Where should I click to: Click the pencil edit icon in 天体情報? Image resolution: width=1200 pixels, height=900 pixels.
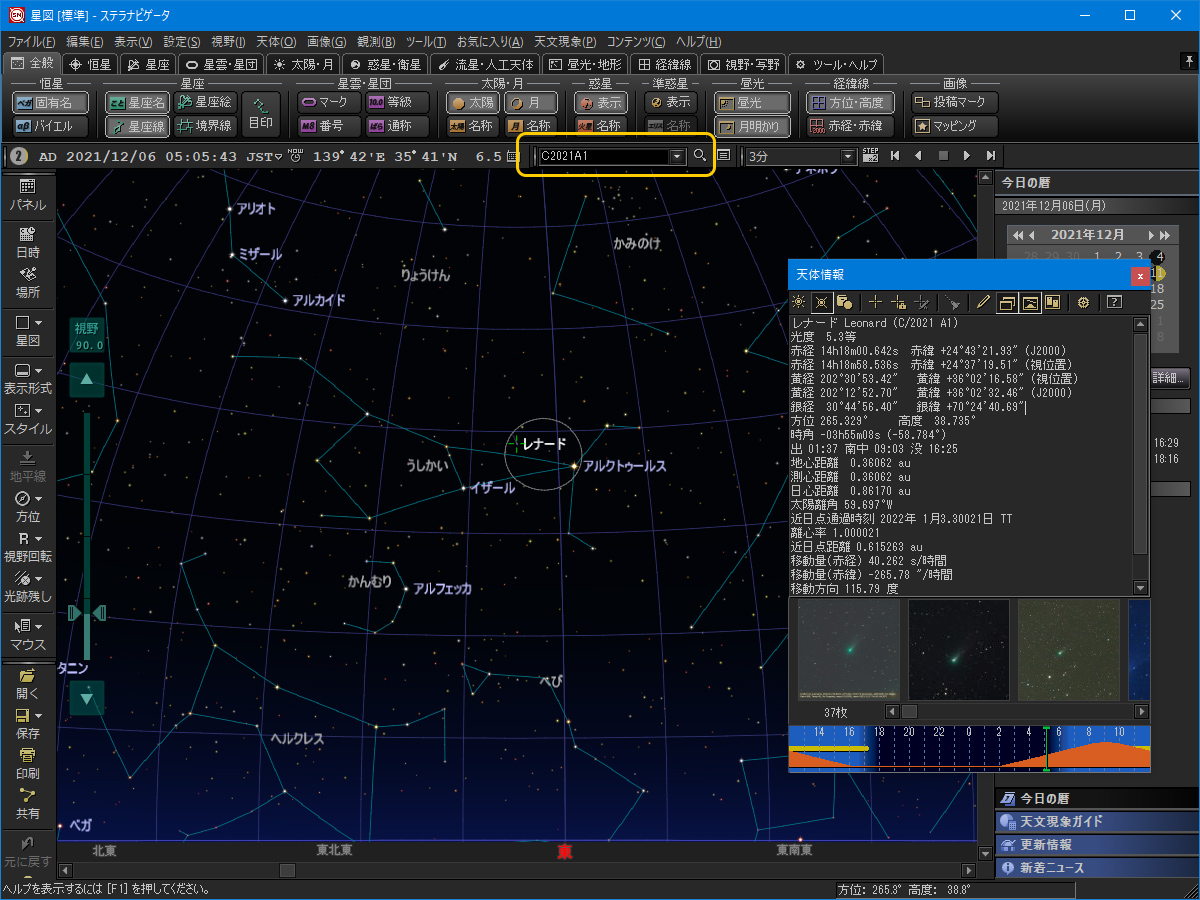983,302
